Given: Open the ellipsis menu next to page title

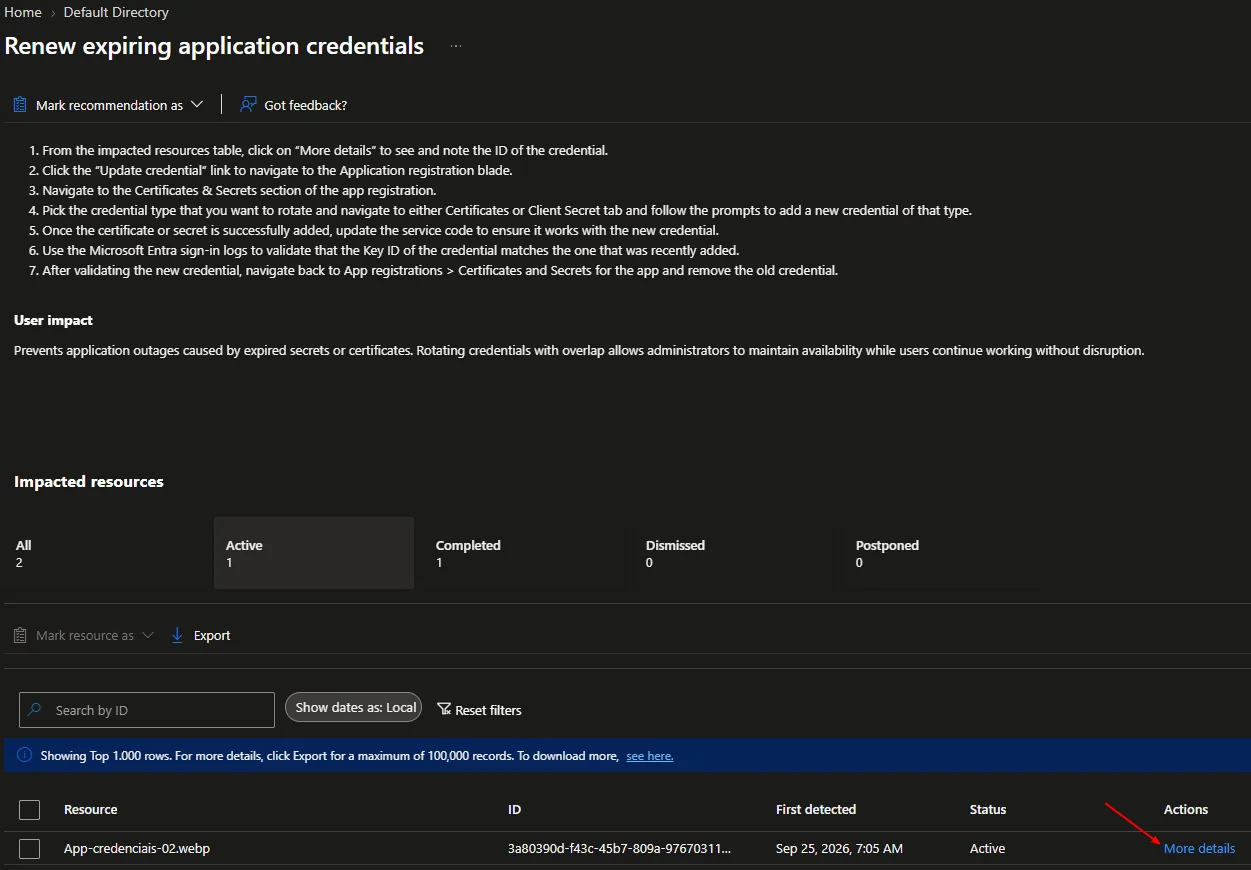Looking at the screenshot, I should coord(456,46).
